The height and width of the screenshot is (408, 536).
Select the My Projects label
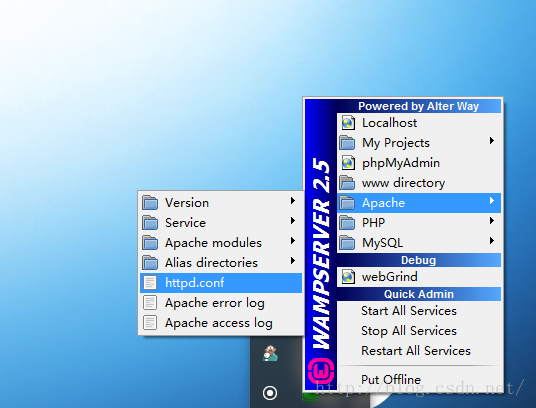(396, 143)
